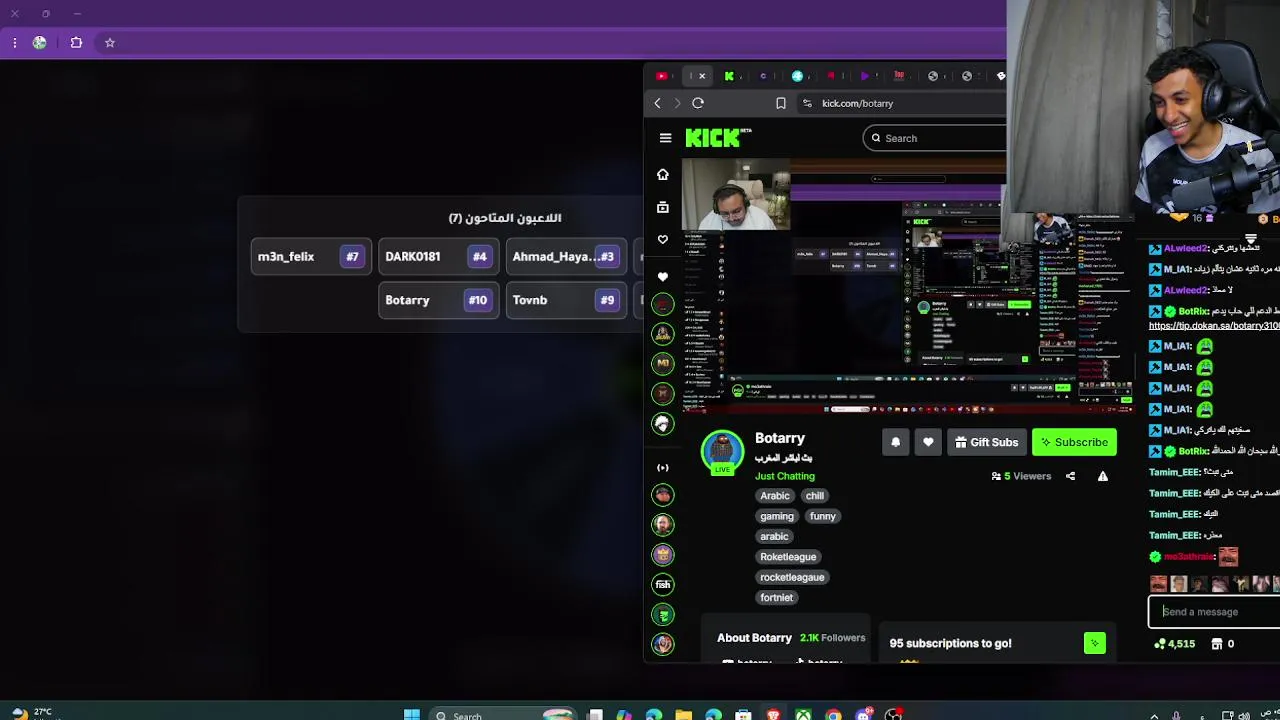
Task: Select the gaming tag
Action: (776, 516)
